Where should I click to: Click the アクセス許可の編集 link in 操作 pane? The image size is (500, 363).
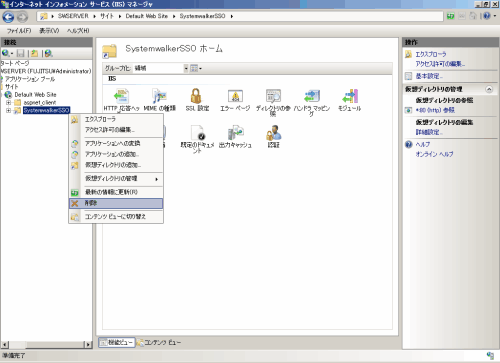tap(440, 64)
